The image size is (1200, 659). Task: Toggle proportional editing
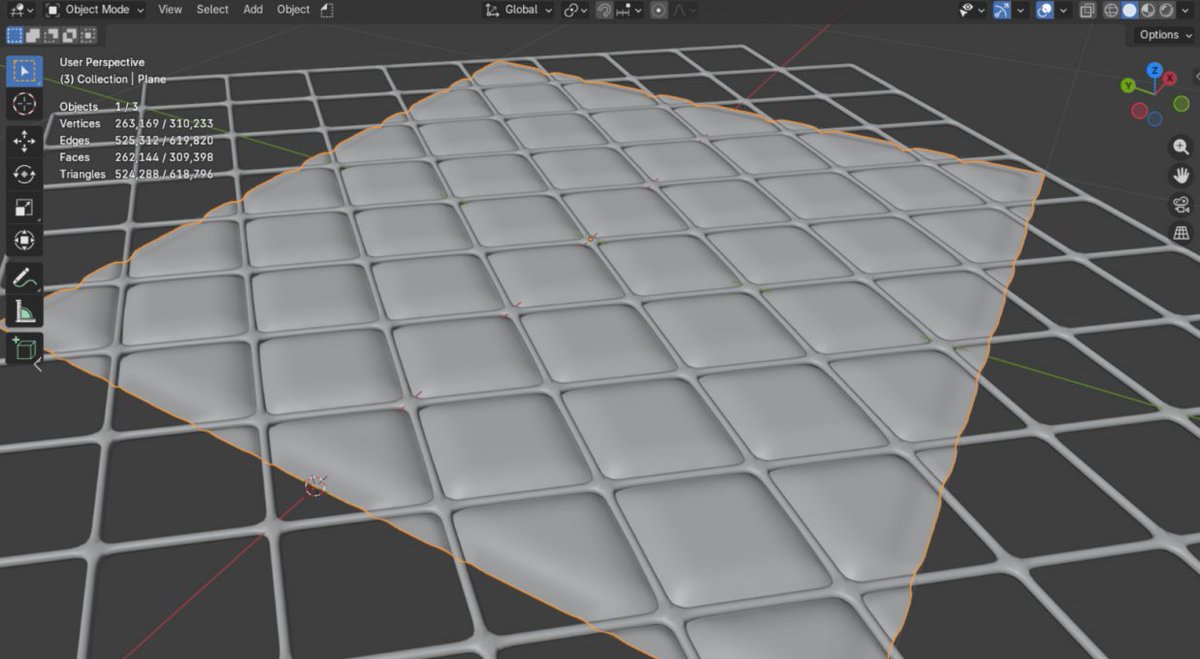(x=658, y=10)
